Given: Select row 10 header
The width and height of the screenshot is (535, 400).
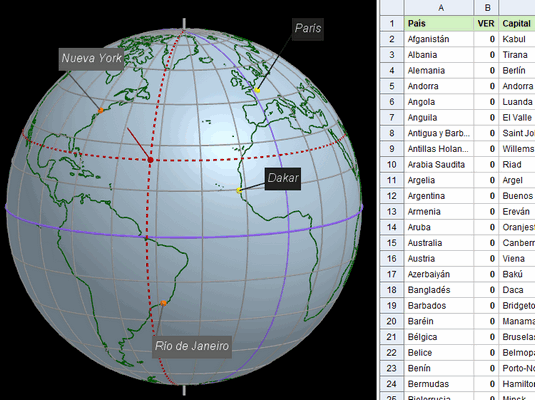Looking at the screenshot, I should (392, 165).
